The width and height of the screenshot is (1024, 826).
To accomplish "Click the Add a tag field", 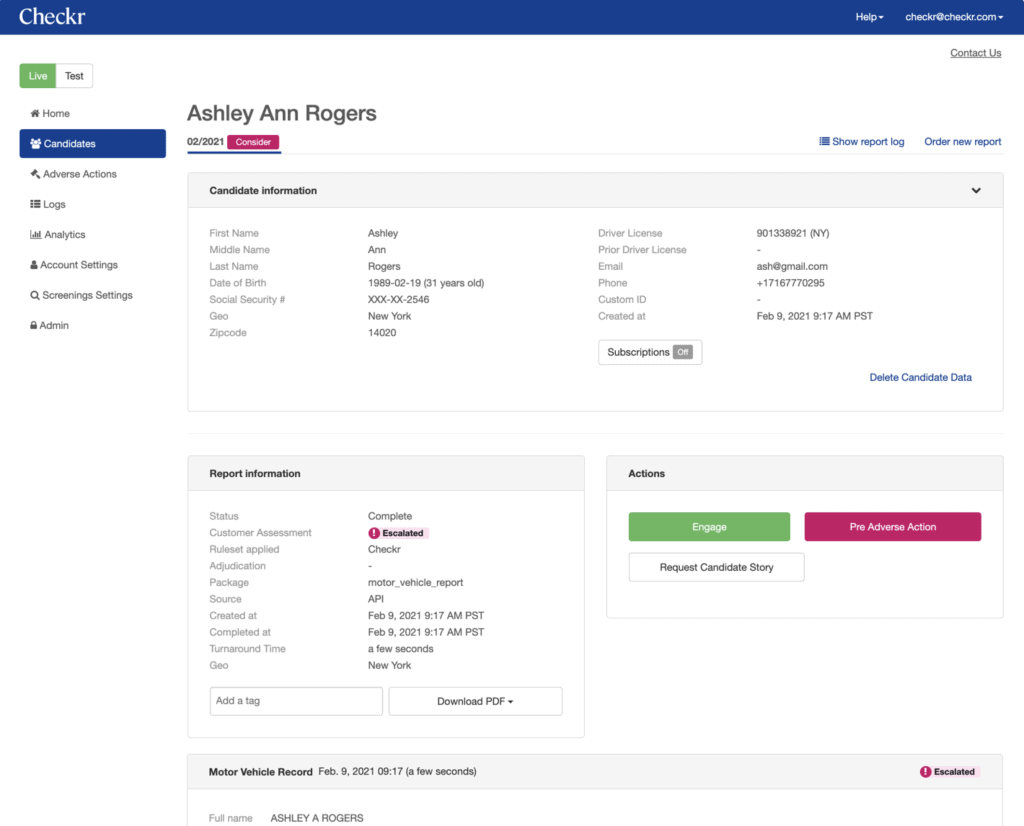I will [296, 701].
